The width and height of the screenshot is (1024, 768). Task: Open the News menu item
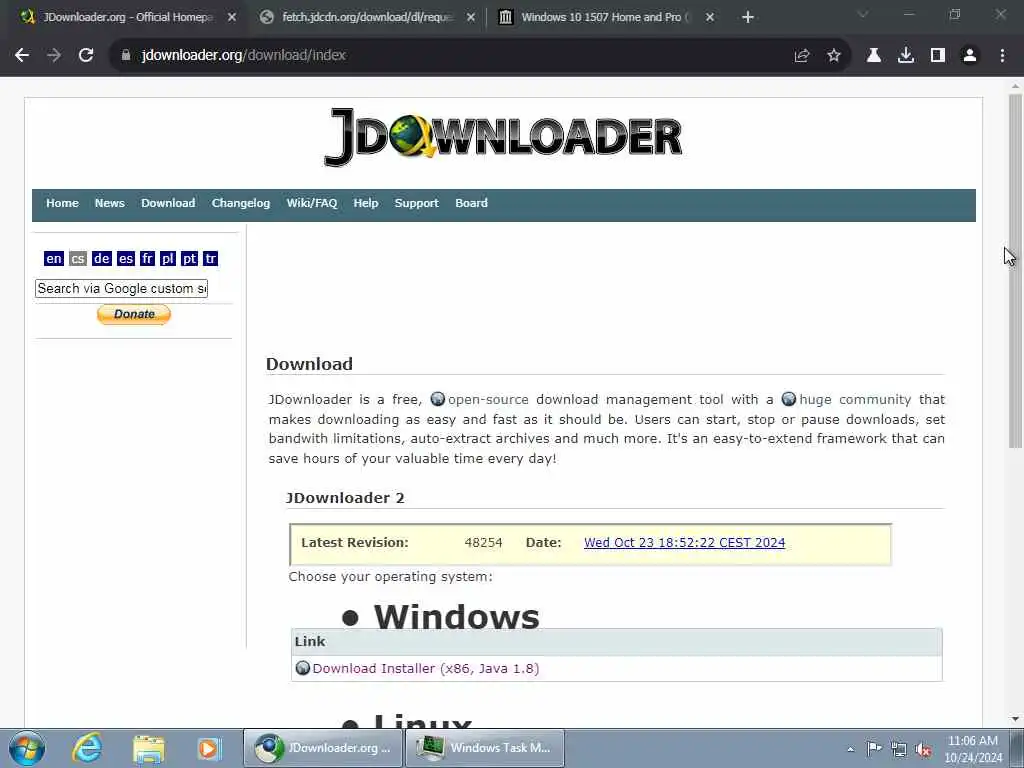(110, 203)
